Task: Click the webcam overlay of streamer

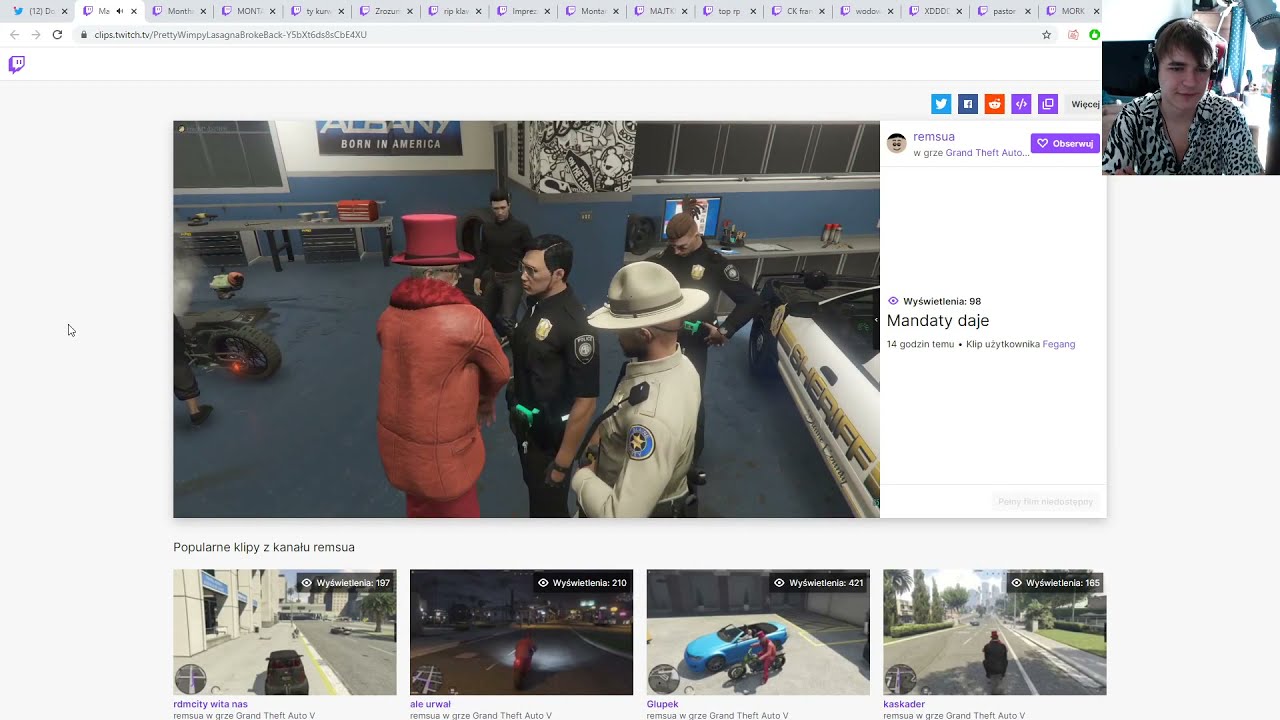Action: 1191,88
